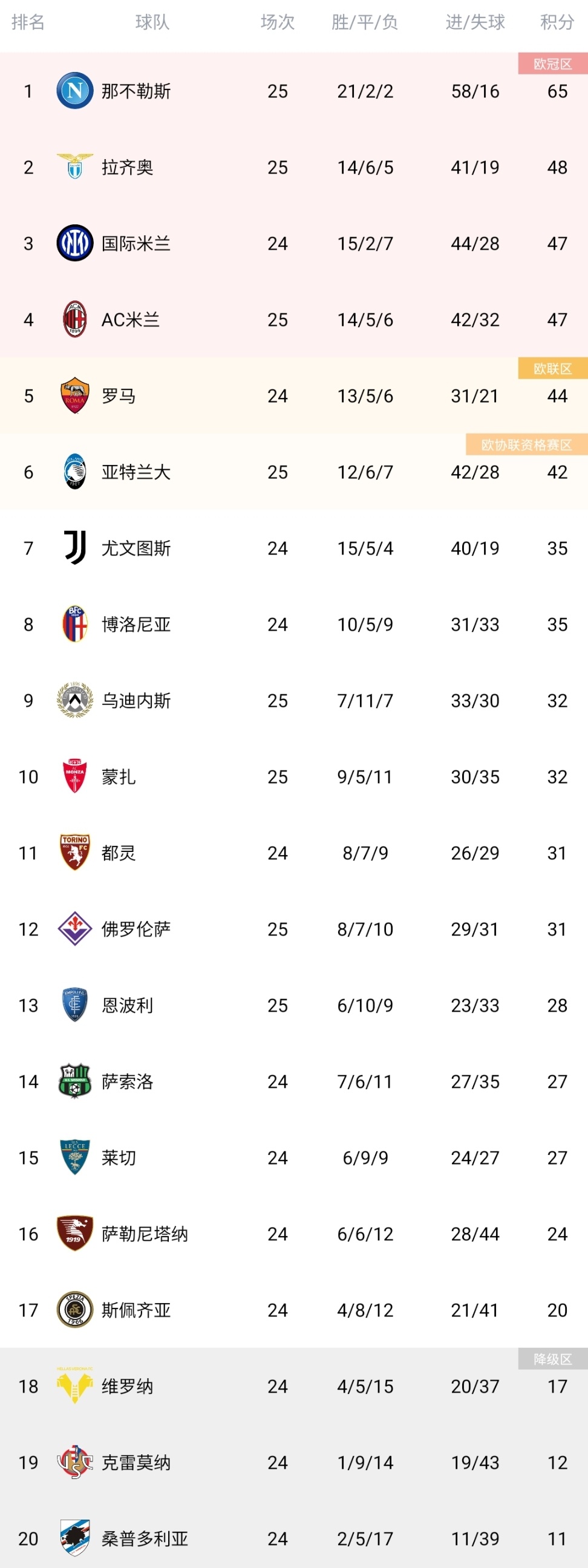This screenshot has width=588, height=1568.
Task: Select the 乌迪内斯 team name
Action: 136,701
